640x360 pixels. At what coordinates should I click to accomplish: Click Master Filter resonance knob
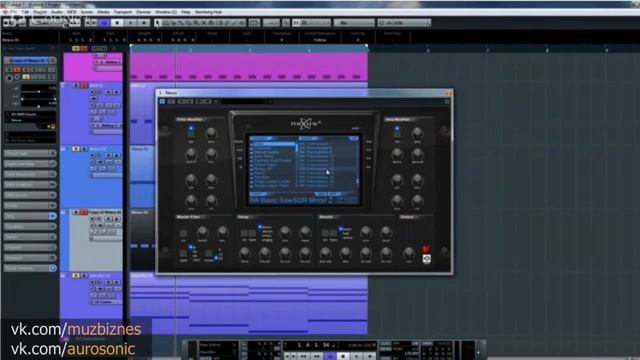tap(222, 233)
